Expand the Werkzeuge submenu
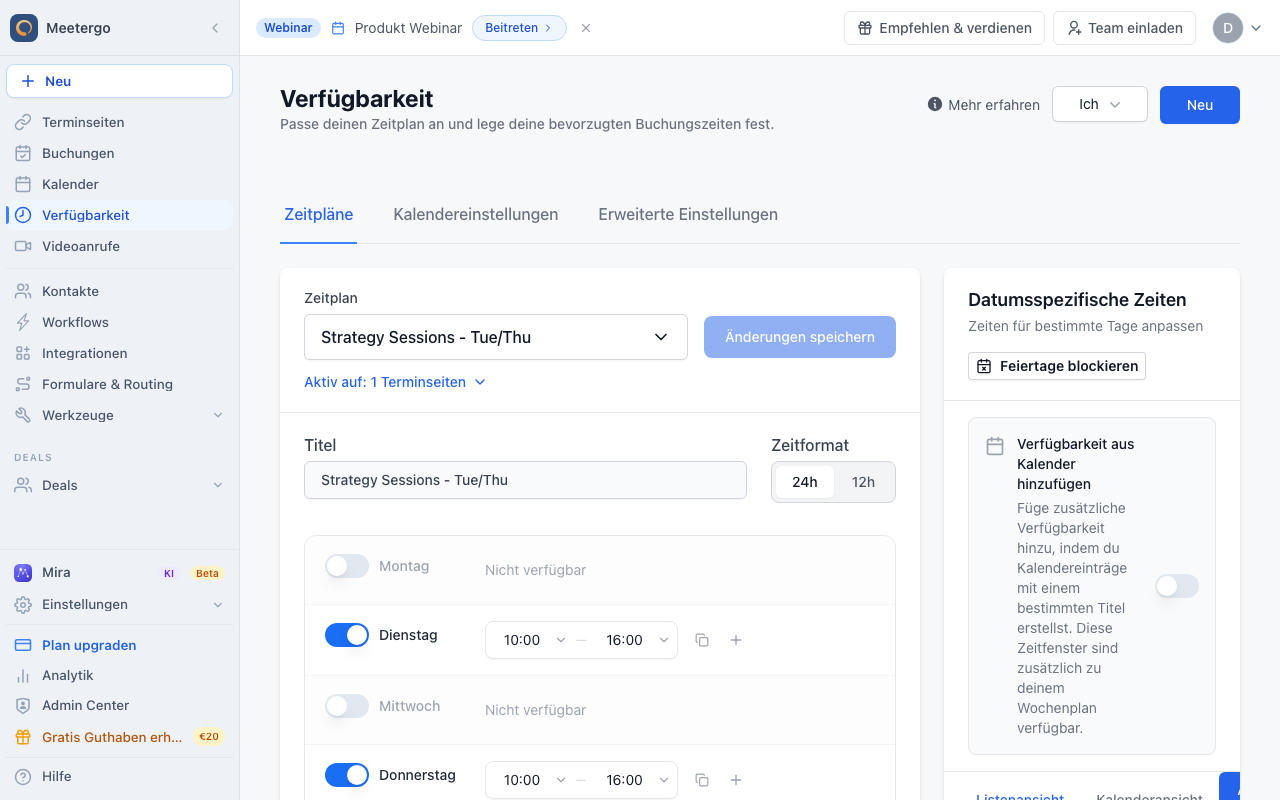Viewport: 1280px width, 800px height. tap(218, 415)
